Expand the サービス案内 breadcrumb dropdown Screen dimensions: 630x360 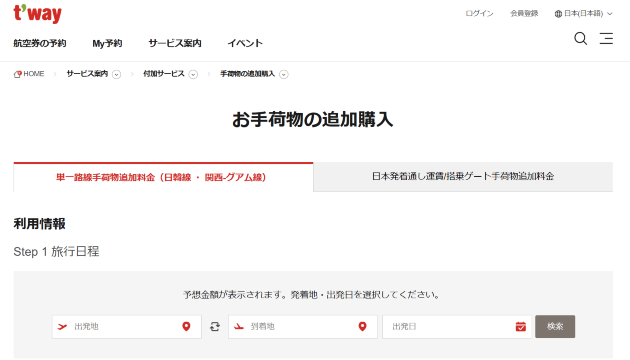click(117, 74)
